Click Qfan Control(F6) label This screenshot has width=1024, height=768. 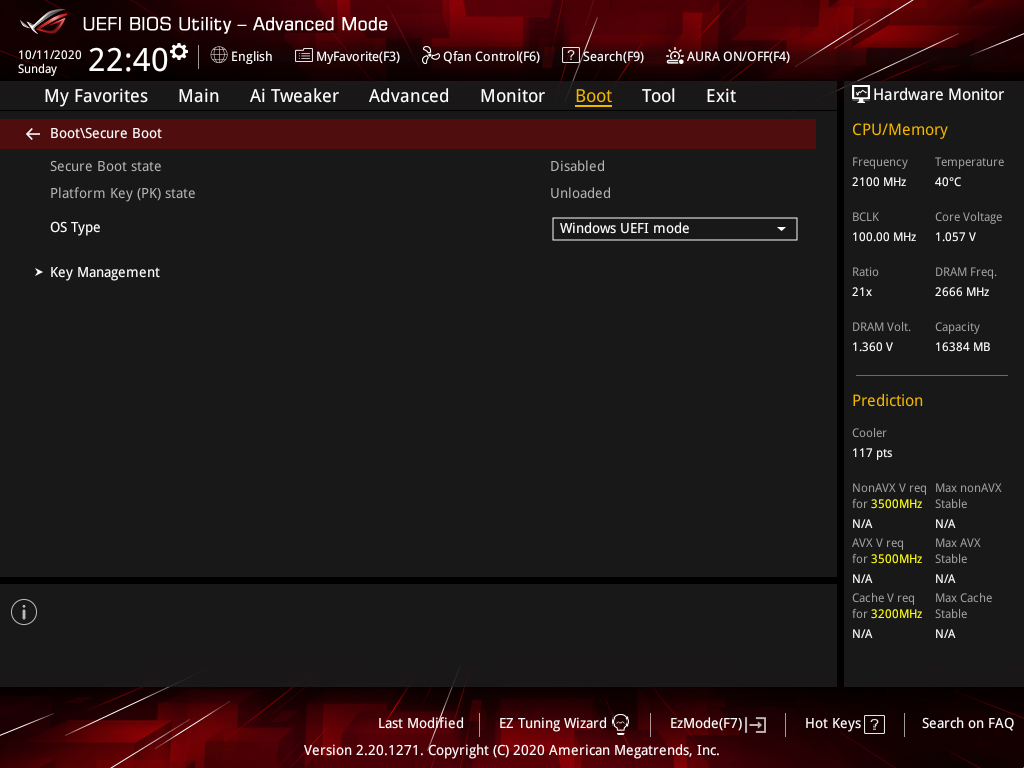(491, 56)
